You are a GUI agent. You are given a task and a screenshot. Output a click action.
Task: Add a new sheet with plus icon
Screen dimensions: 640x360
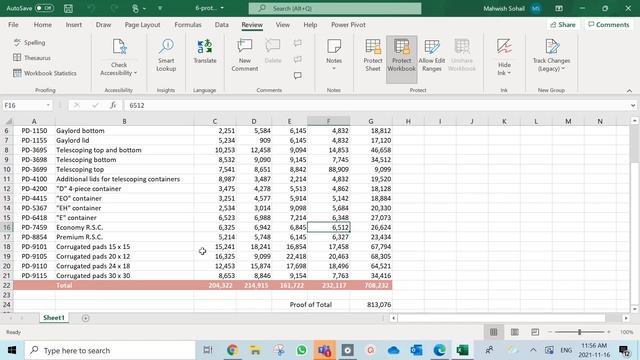[85, 318]
